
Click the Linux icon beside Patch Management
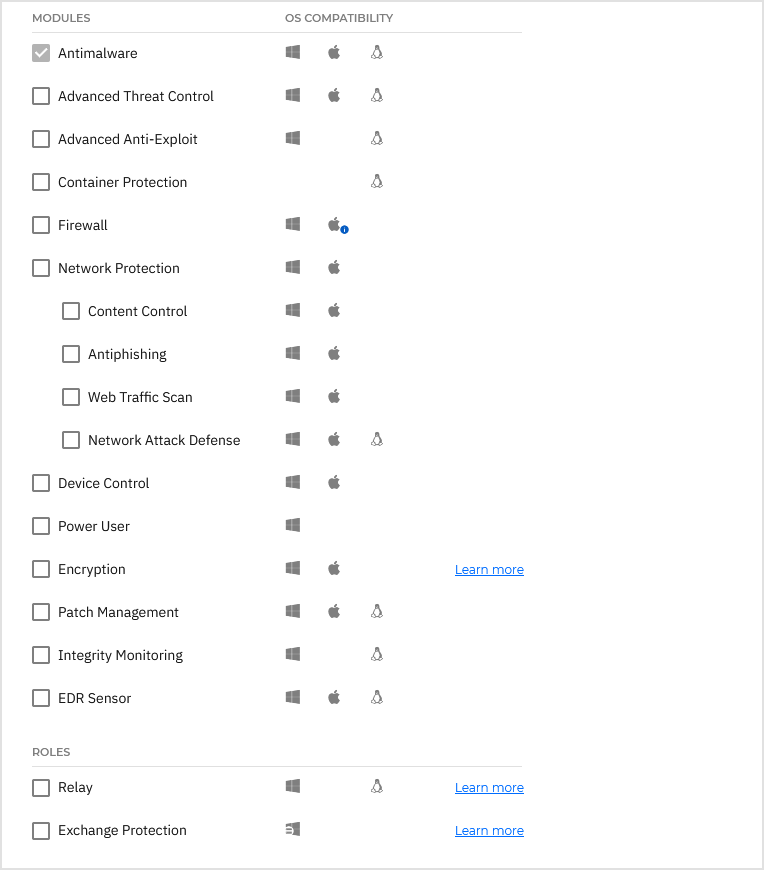tap(377, 611)
